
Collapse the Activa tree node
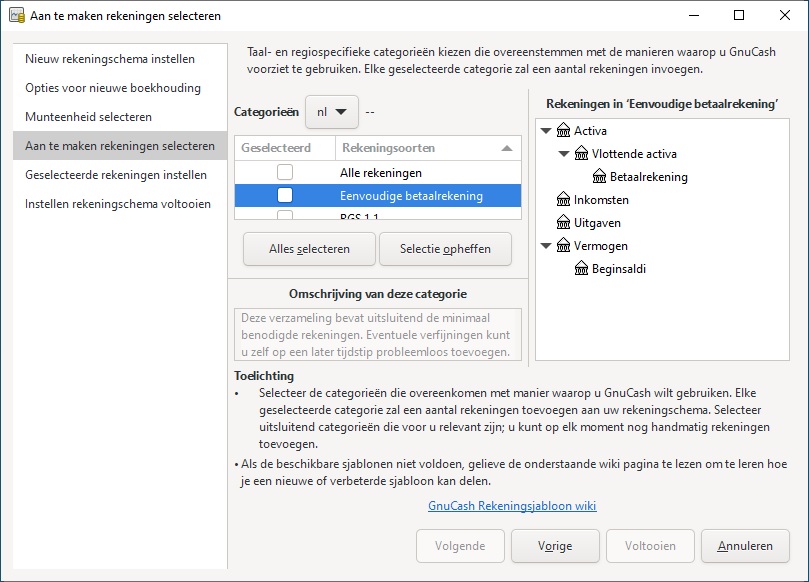point(545,131)
